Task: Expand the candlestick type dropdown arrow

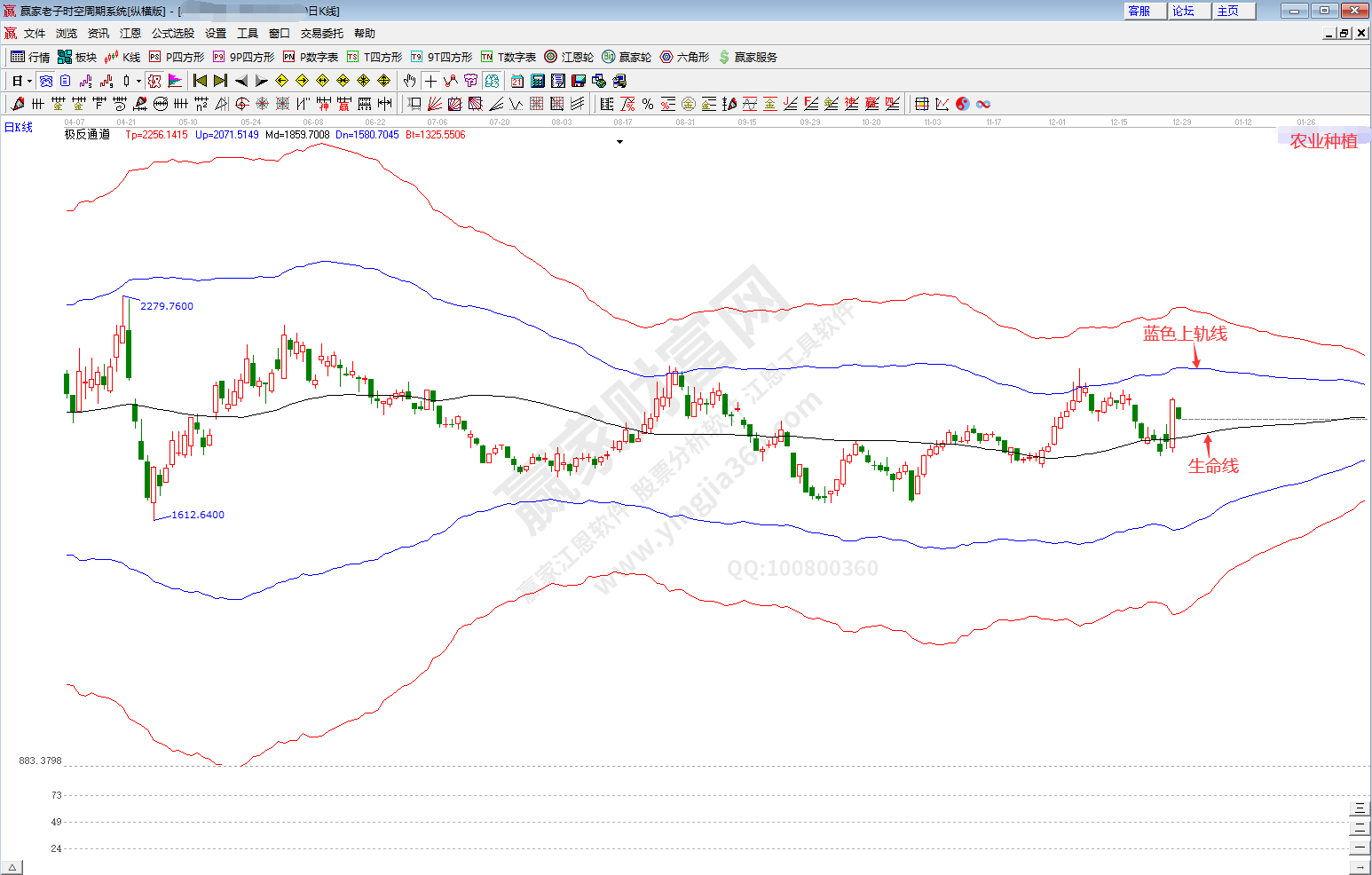Action: point(138,82)
